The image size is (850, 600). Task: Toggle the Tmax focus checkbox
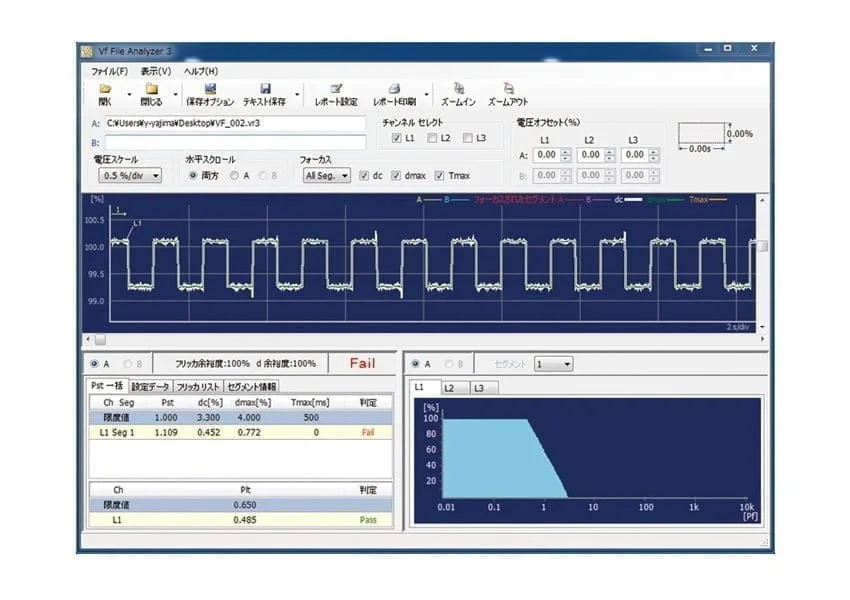point(440,176)
